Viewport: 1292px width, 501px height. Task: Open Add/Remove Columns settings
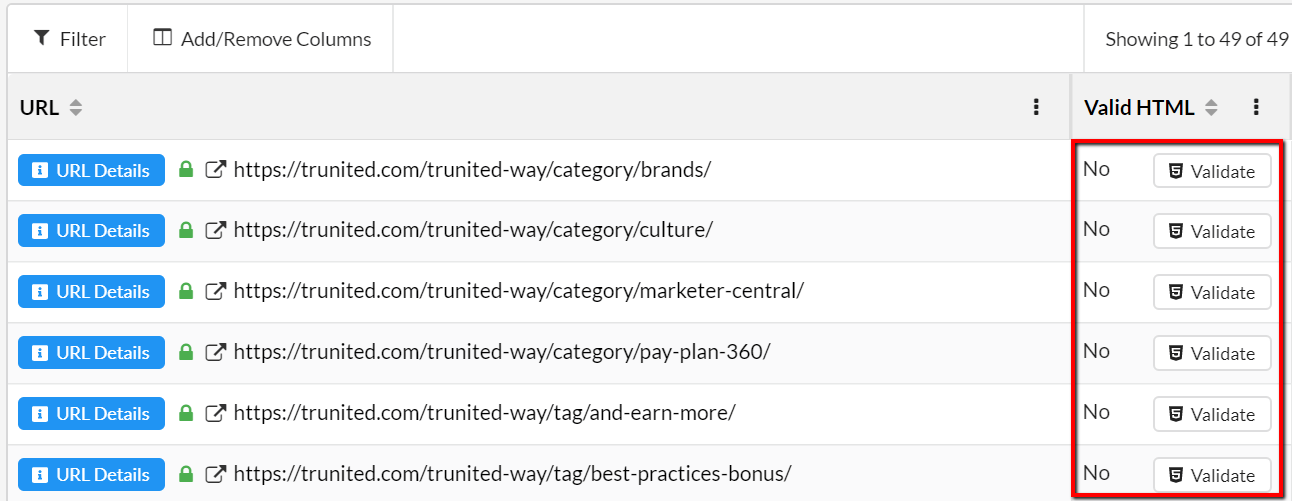(261, 39)
